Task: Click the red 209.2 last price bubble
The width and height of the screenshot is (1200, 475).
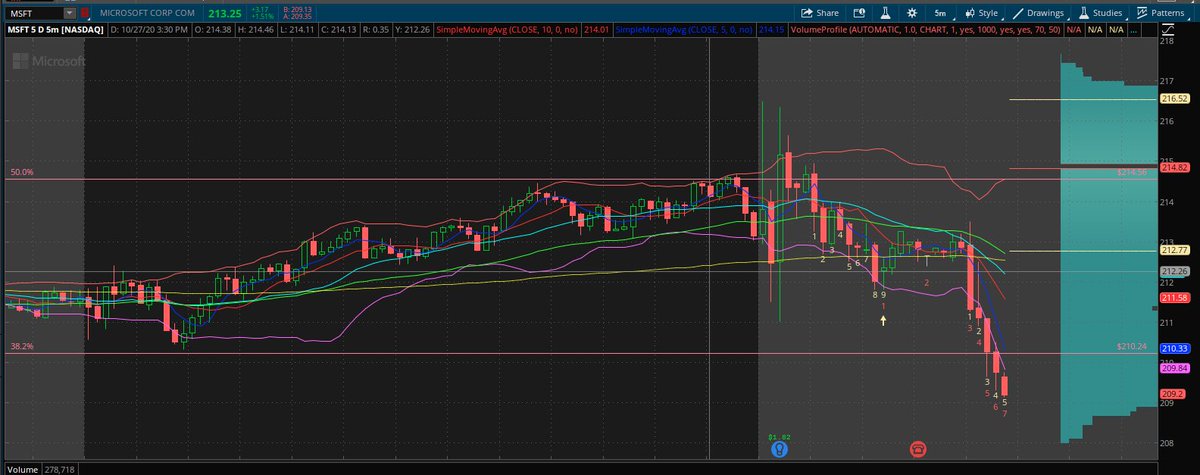Action: pyautogui.click(x=1174, y=394)
